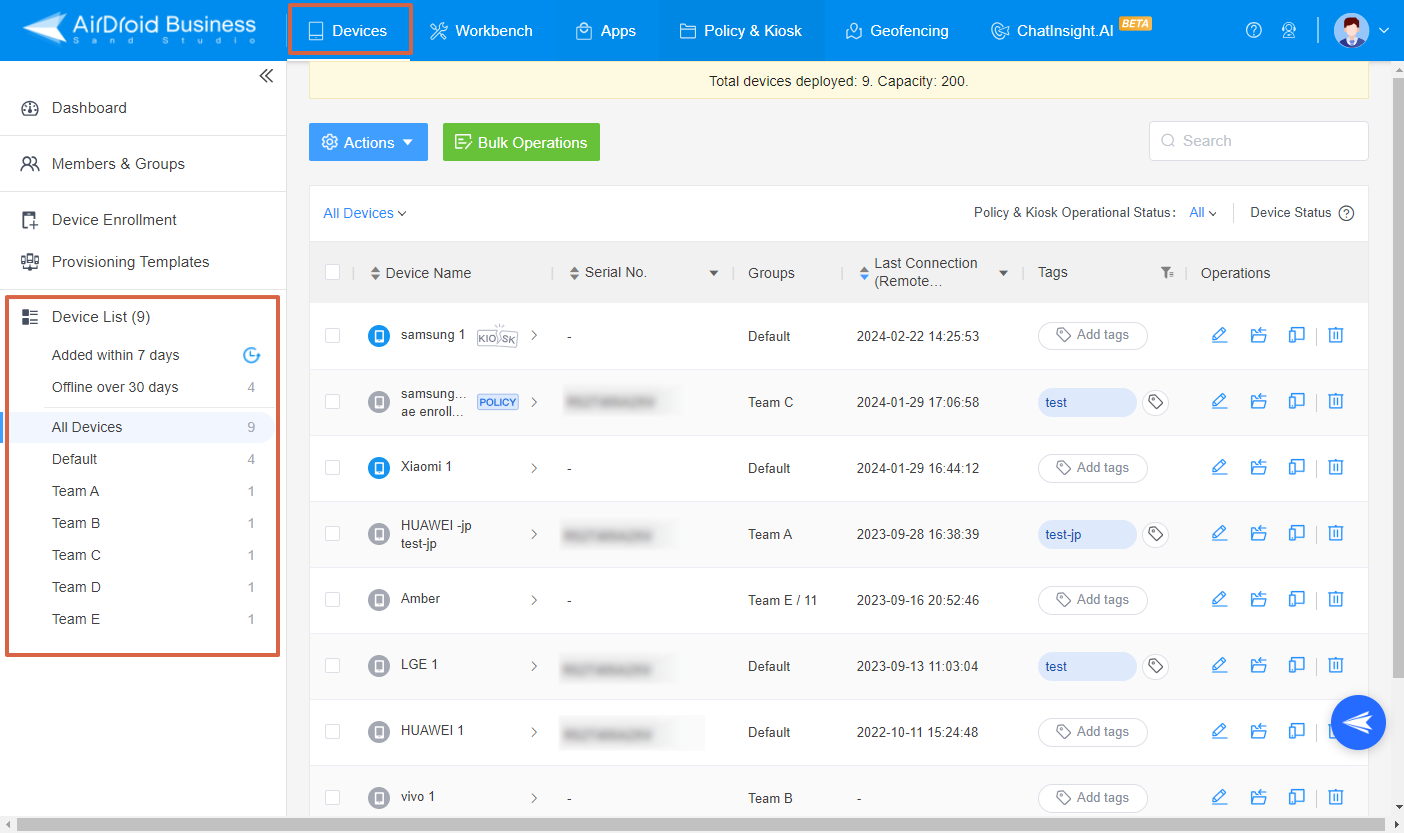Expand samsung 1 device details chevron
This screenshot has height=833, width=1404.
click(x=534, y=336)
